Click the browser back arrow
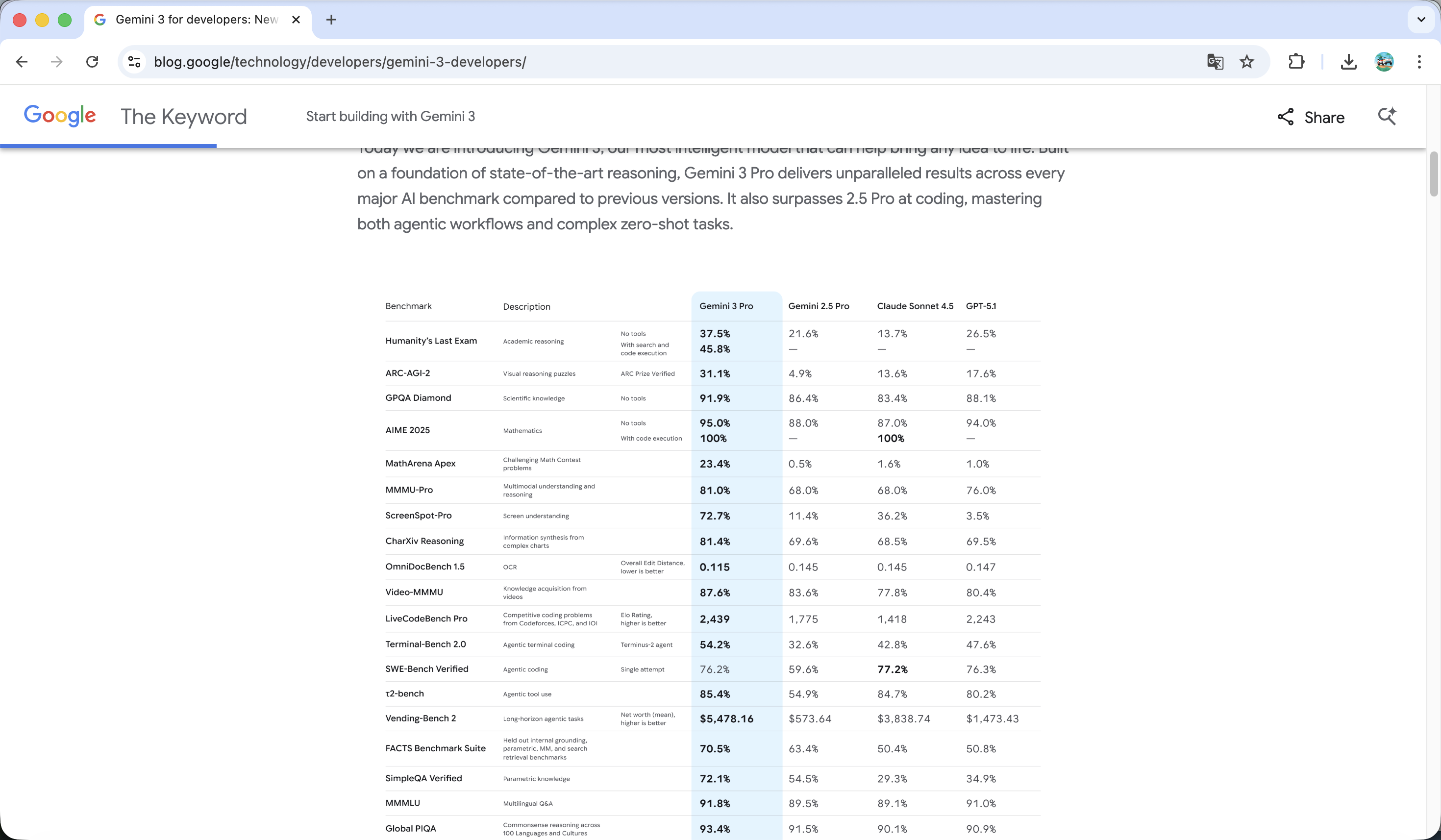This screenshot has width=1441, height=840. [x=22, y=62]
